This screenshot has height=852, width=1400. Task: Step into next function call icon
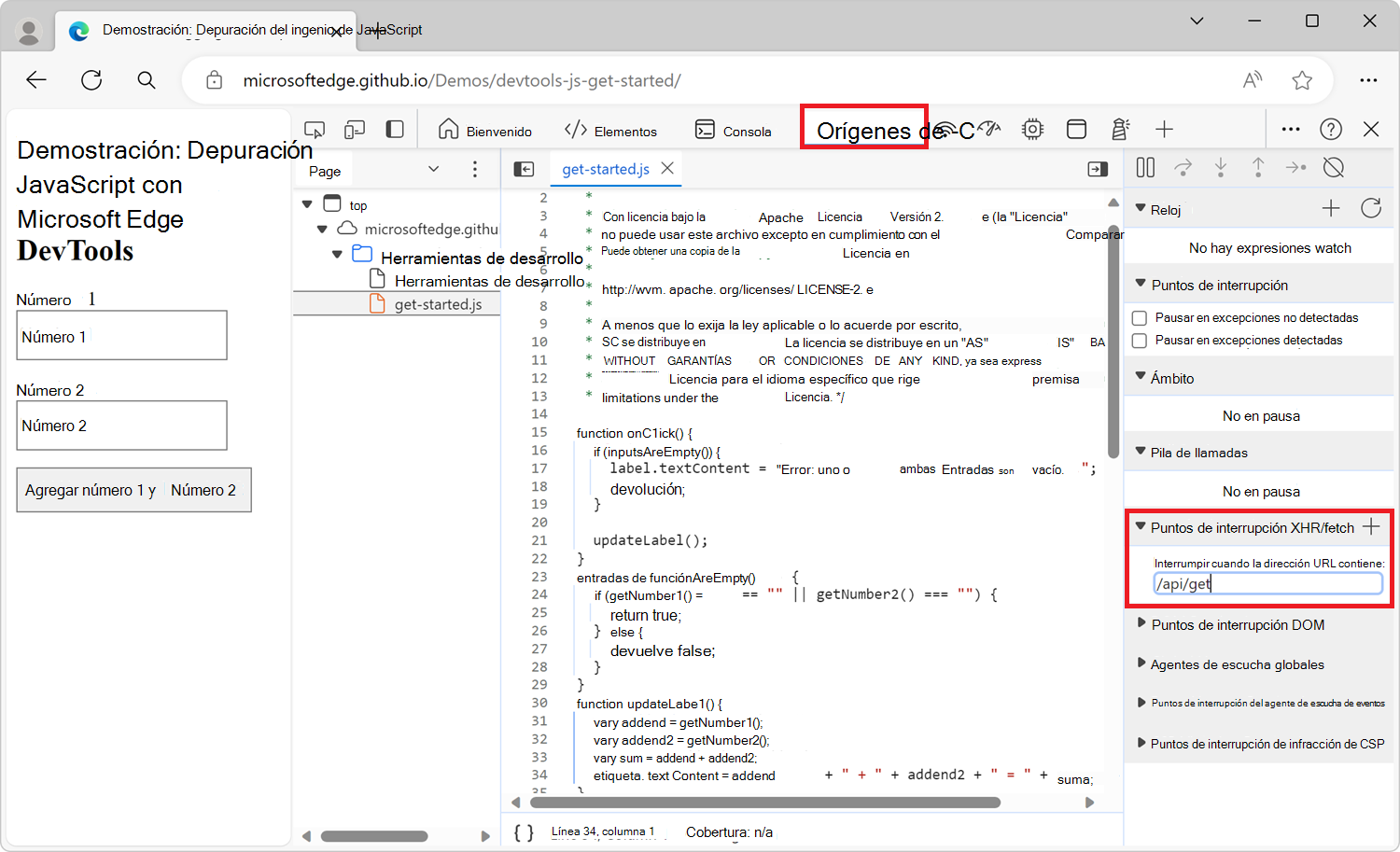coord(1221,167)
